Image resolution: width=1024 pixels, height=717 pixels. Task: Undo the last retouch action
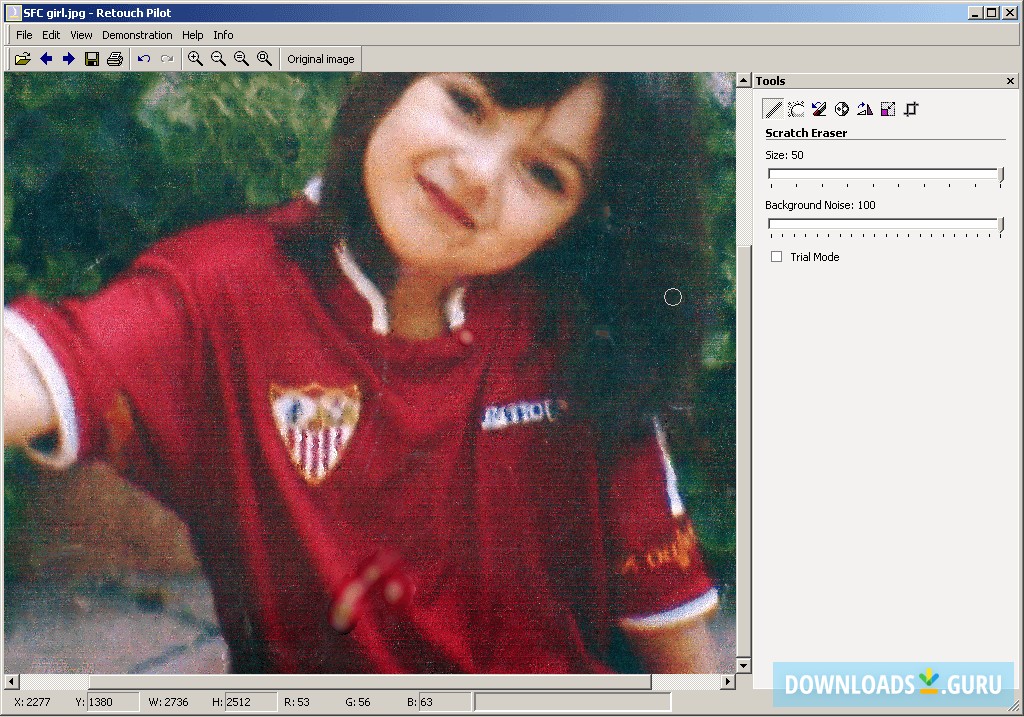coord(145,58)
